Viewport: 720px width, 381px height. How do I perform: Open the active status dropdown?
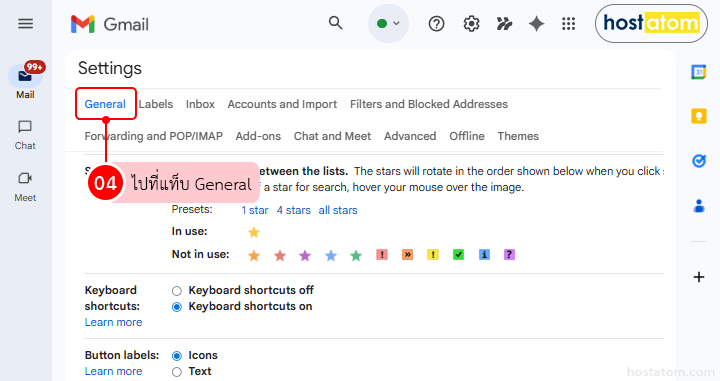point(388,23)
